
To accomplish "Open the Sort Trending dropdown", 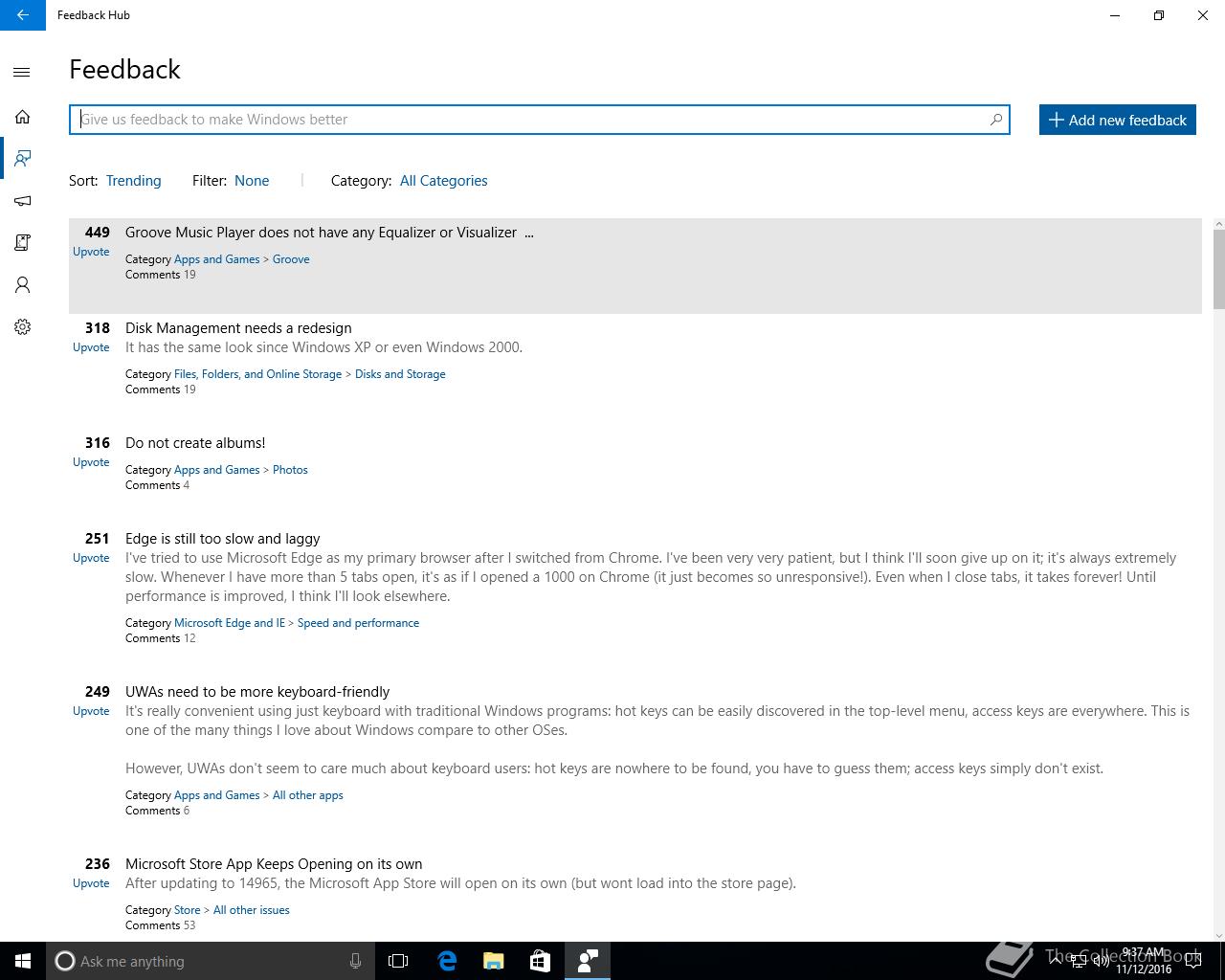I will click(x=133, y=181).
